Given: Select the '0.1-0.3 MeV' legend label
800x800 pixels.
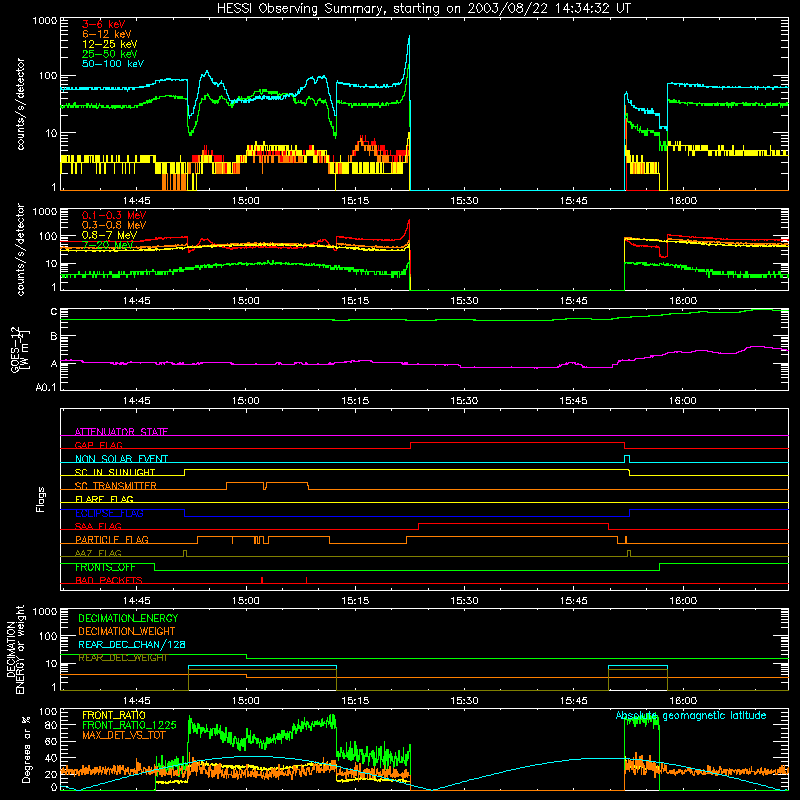Looking at the screenshot, I should tap(113, 215).
